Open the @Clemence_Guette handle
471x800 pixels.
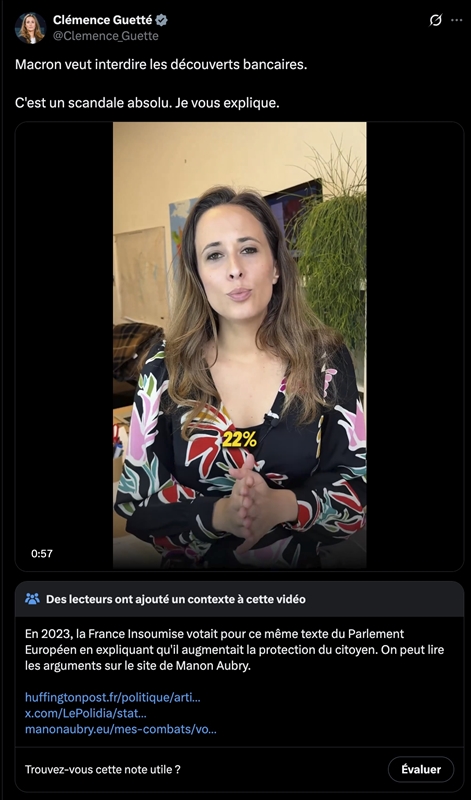coord(106,36)
